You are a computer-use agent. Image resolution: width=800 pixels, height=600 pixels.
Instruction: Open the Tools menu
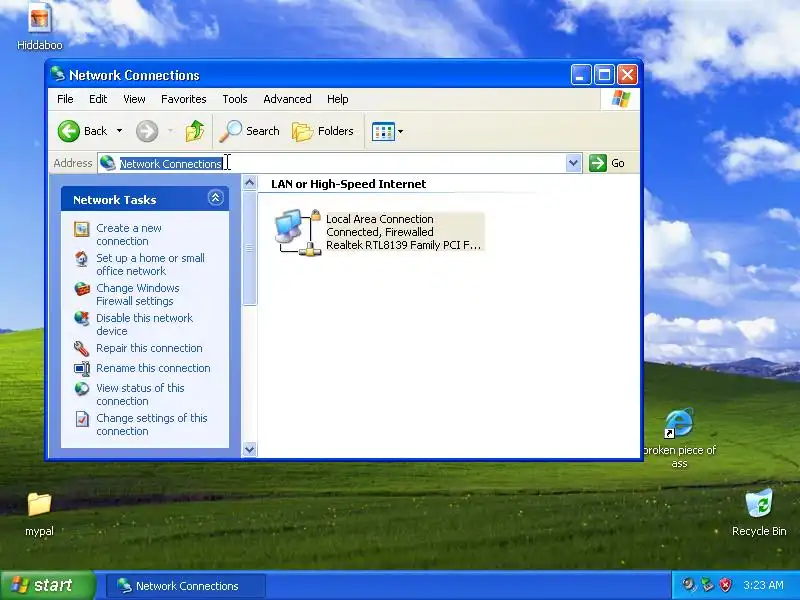[235, 99]
